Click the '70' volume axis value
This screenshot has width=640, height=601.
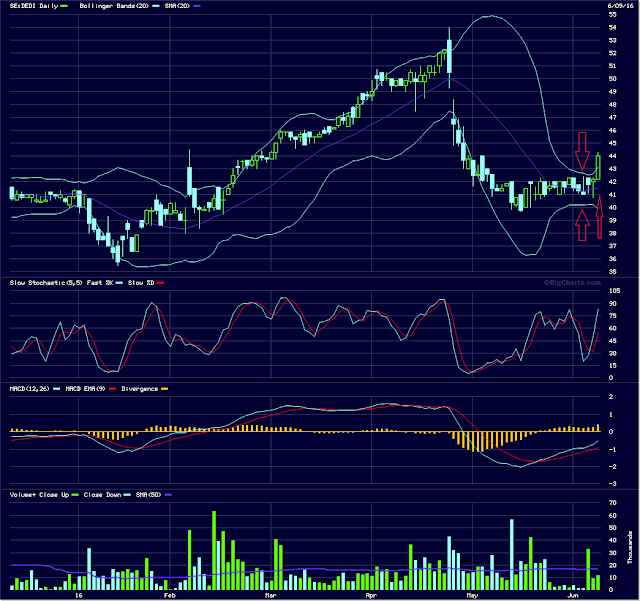click(x=612, y=503)
